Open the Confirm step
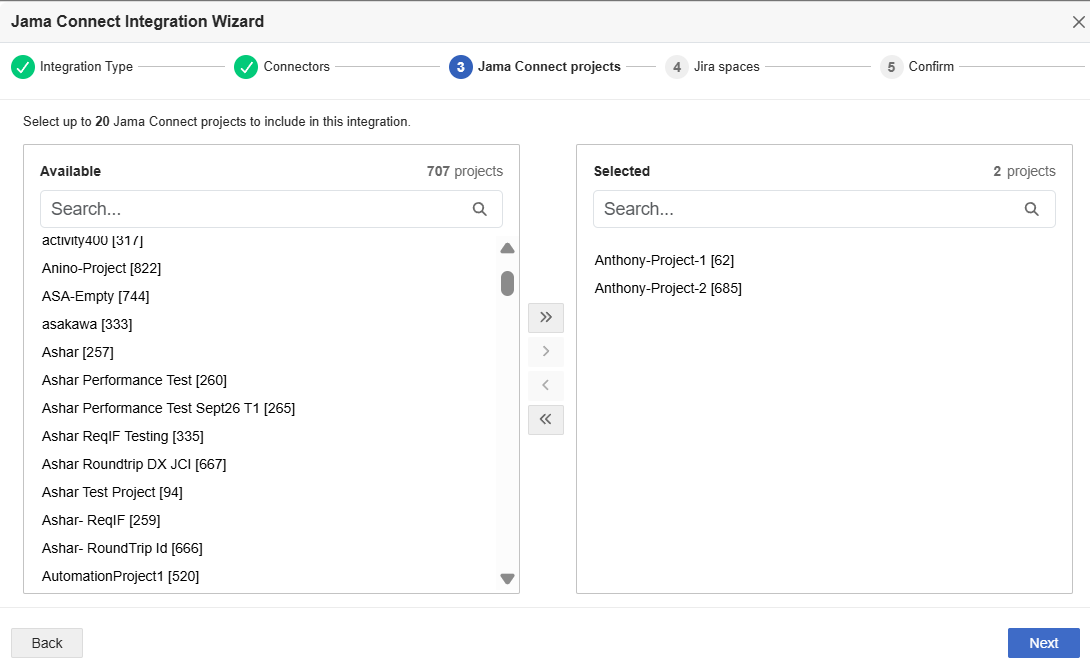The height and width of the screenshot is (661, 1090). coord(931,67)
